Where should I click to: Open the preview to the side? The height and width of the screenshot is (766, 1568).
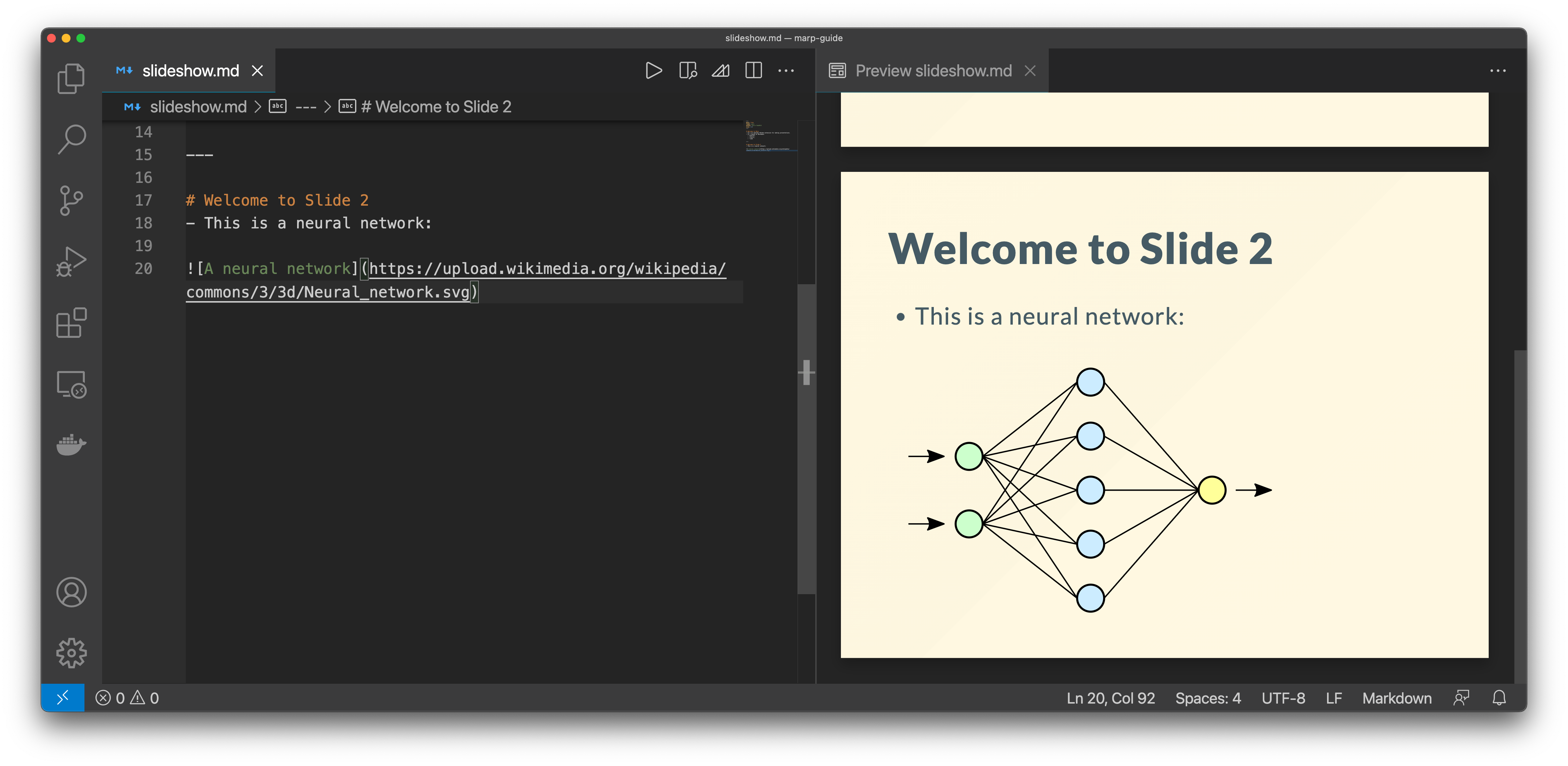(688, 71)
